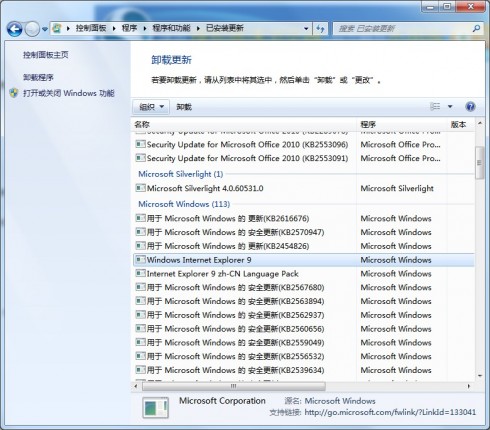Click vertical scrollbar up arrow
The image size is (490, 430).
tap(480, 123)
